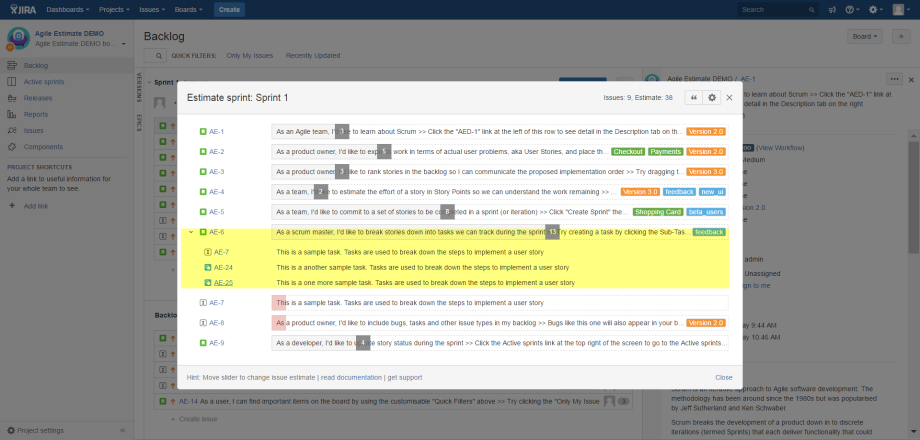Viewport: 920px width, 440px height.
Task: Select Active sprints in the sidebar
Action: click(44, 81)
